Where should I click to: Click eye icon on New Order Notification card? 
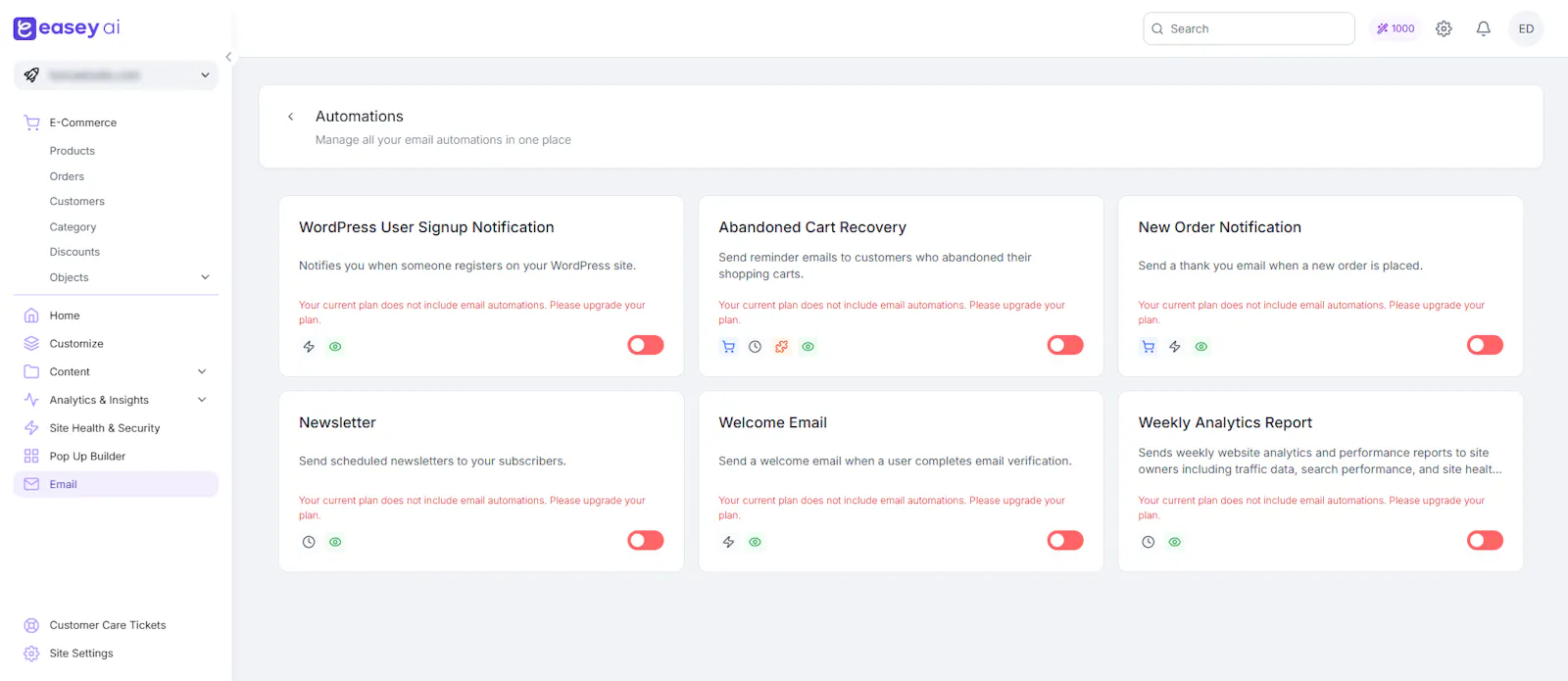tap(1201, 347)
